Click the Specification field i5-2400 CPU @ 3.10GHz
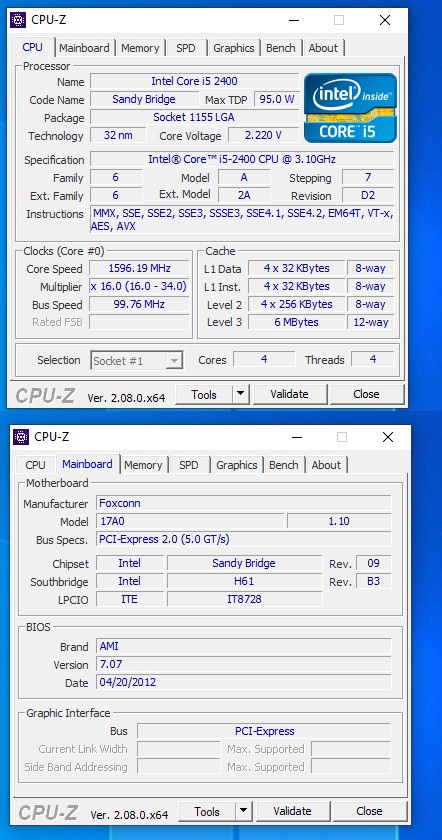The image size is (442, 840). [x=242, y=160]
